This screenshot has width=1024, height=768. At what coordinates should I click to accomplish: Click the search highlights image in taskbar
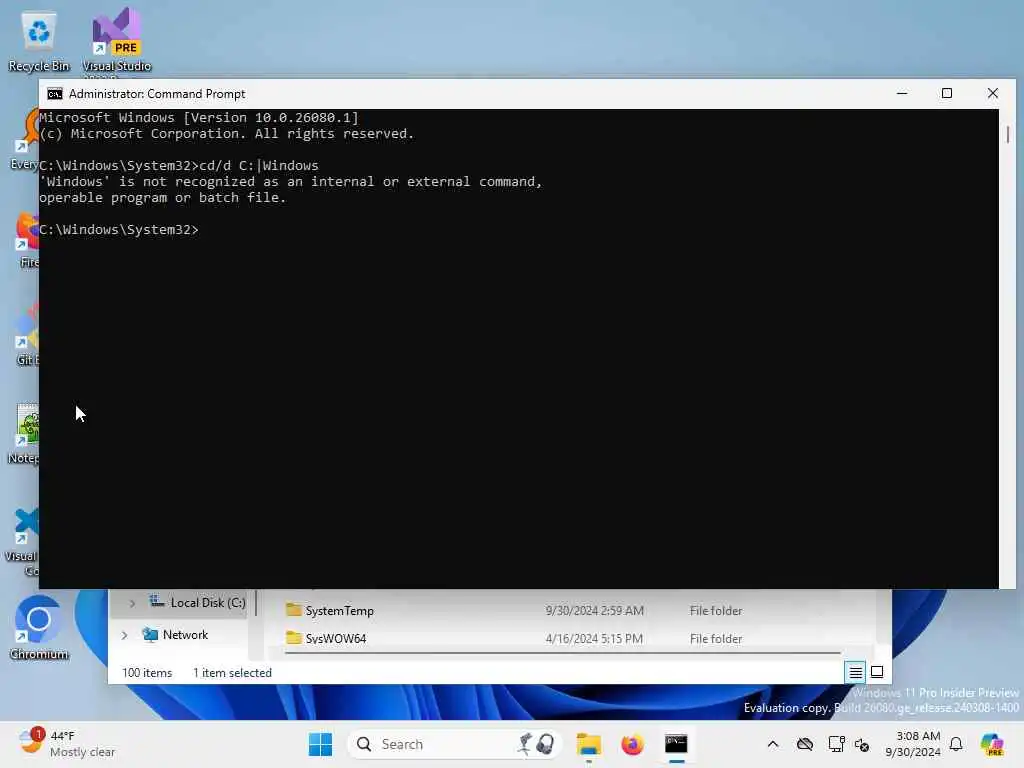[537, 744]
